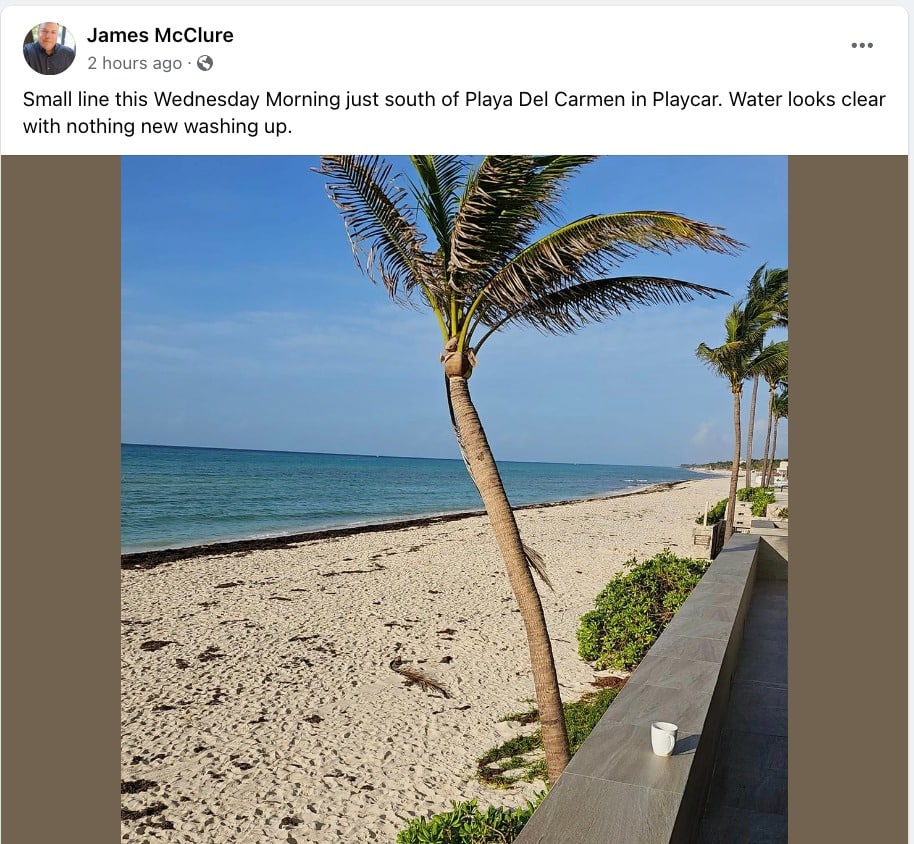Open James McClure's profile name link
The image size is (914, 844).
coord(160,35)
